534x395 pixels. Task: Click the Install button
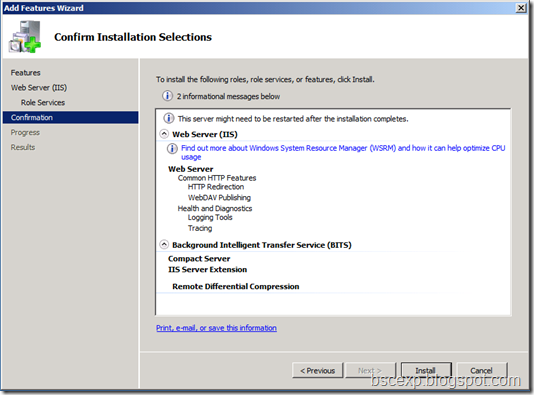pos(426,370)
